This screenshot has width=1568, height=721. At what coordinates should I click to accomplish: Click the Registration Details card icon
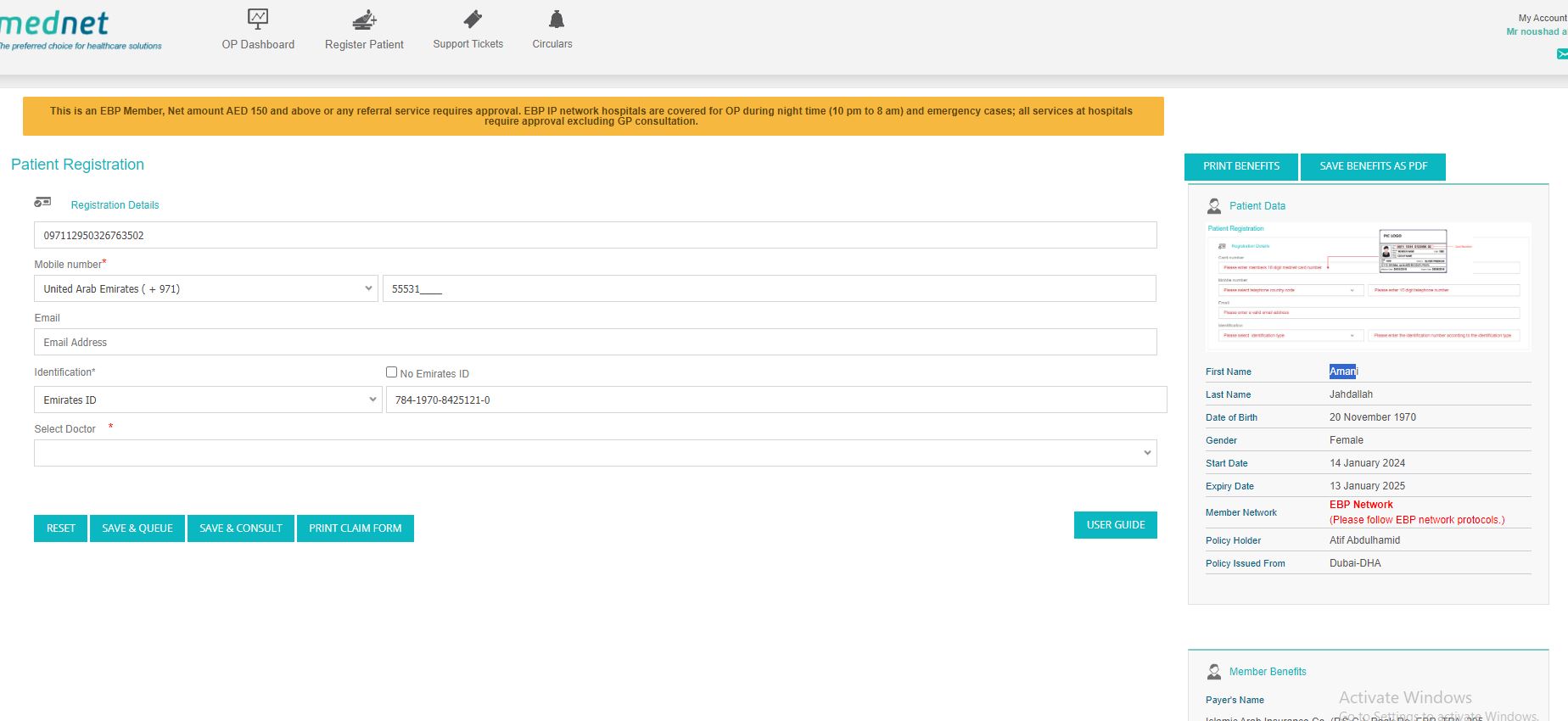tap(42, 202)
